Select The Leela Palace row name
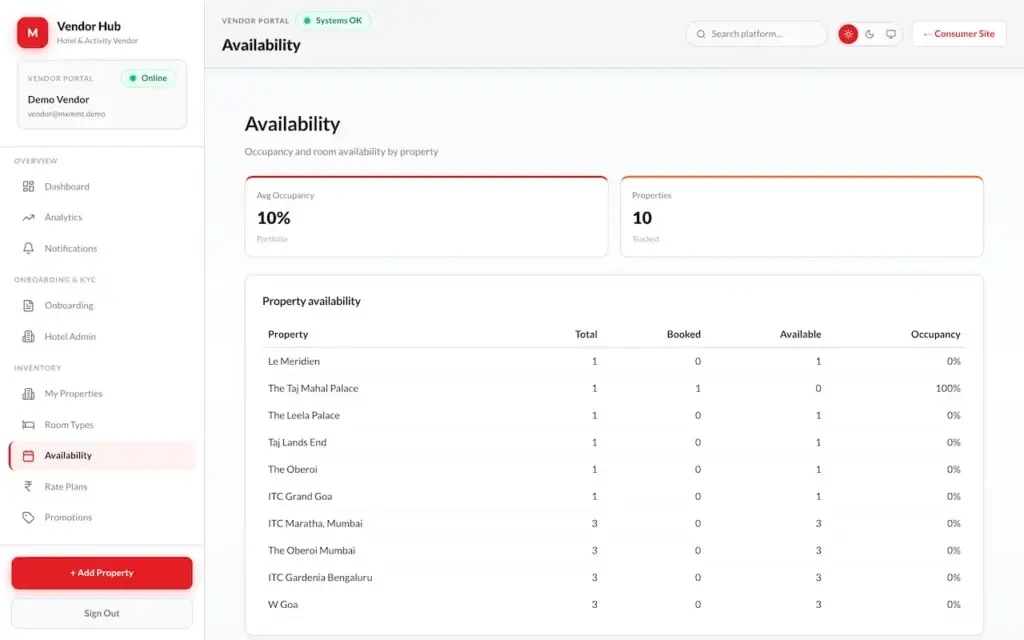Screen dimensions: 1024x640 [x=304, y=415]
